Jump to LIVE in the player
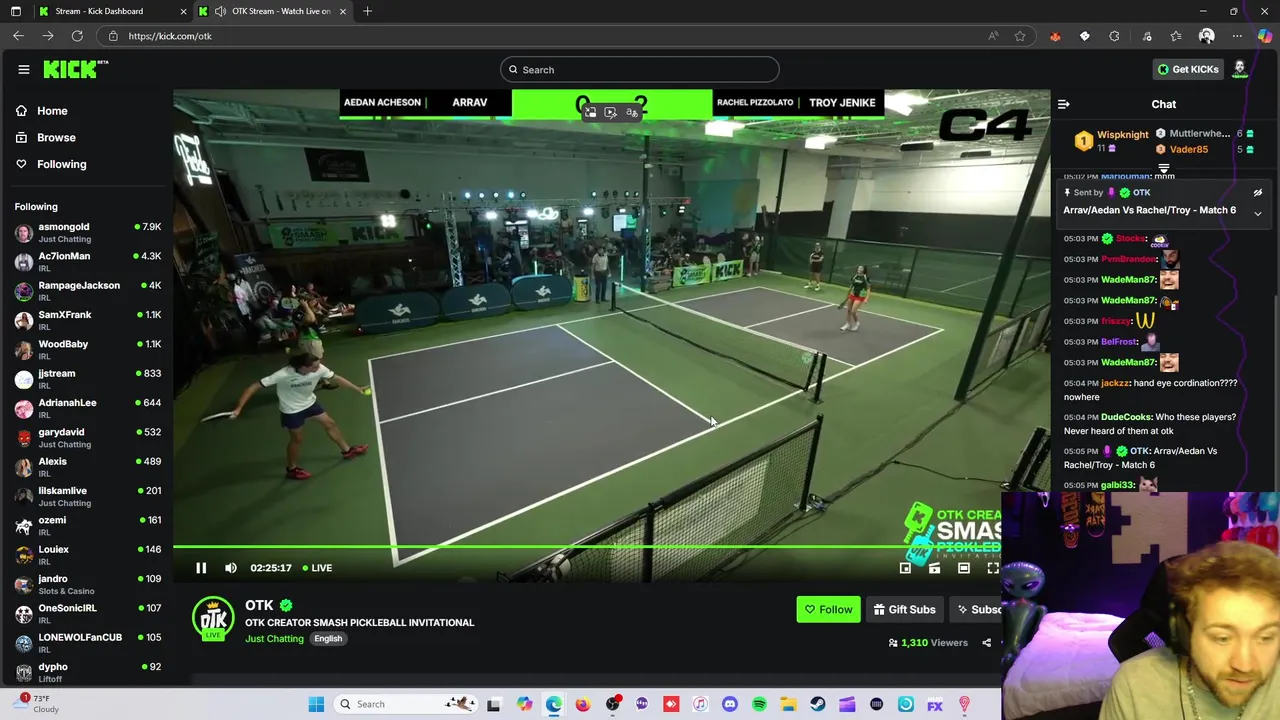1280x720 pixels. pyautogui.click(x=318, y=568)
